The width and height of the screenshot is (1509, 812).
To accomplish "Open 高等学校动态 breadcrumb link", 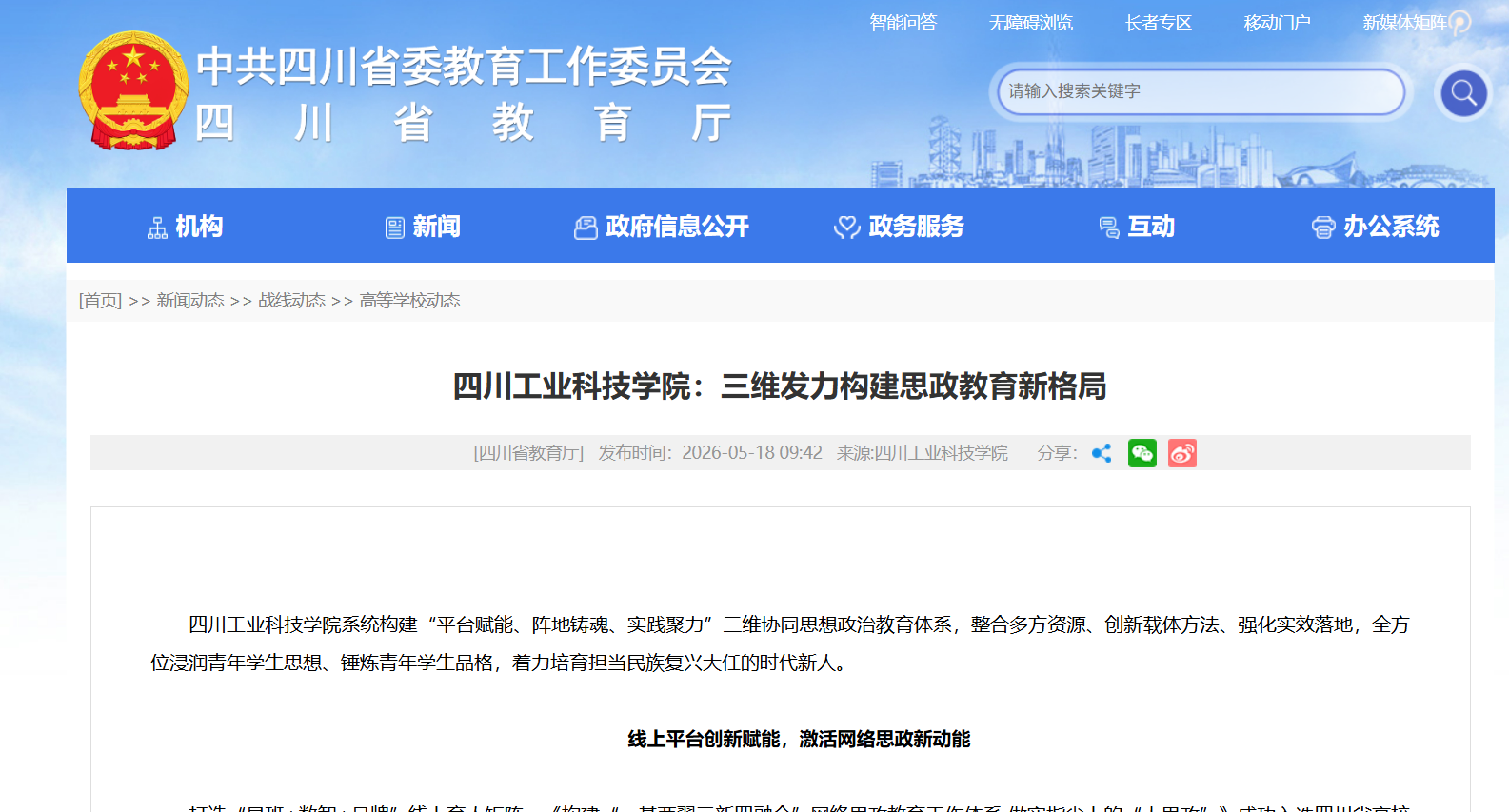I will click(x=410, y=301).
